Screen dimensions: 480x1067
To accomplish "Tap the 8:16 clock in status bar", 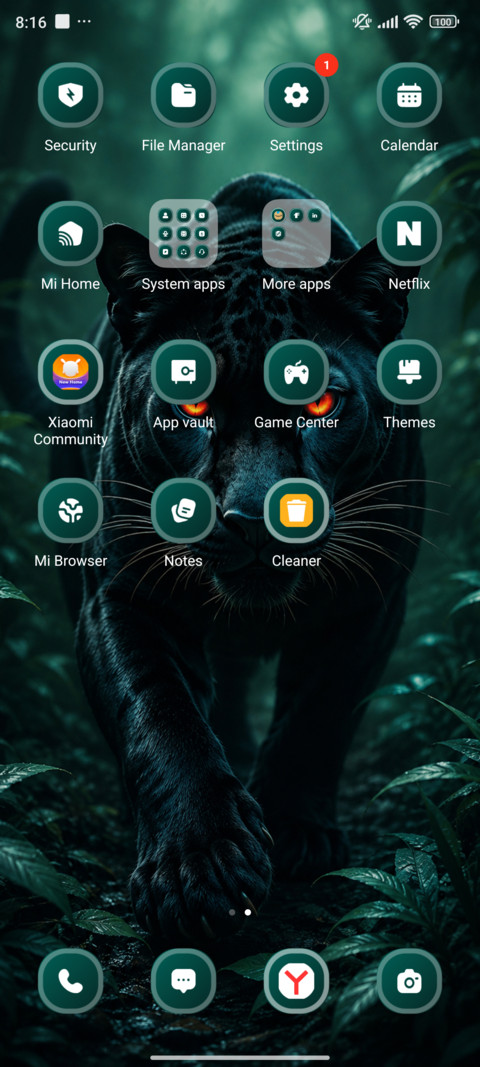I will click(x=31, y=22).
